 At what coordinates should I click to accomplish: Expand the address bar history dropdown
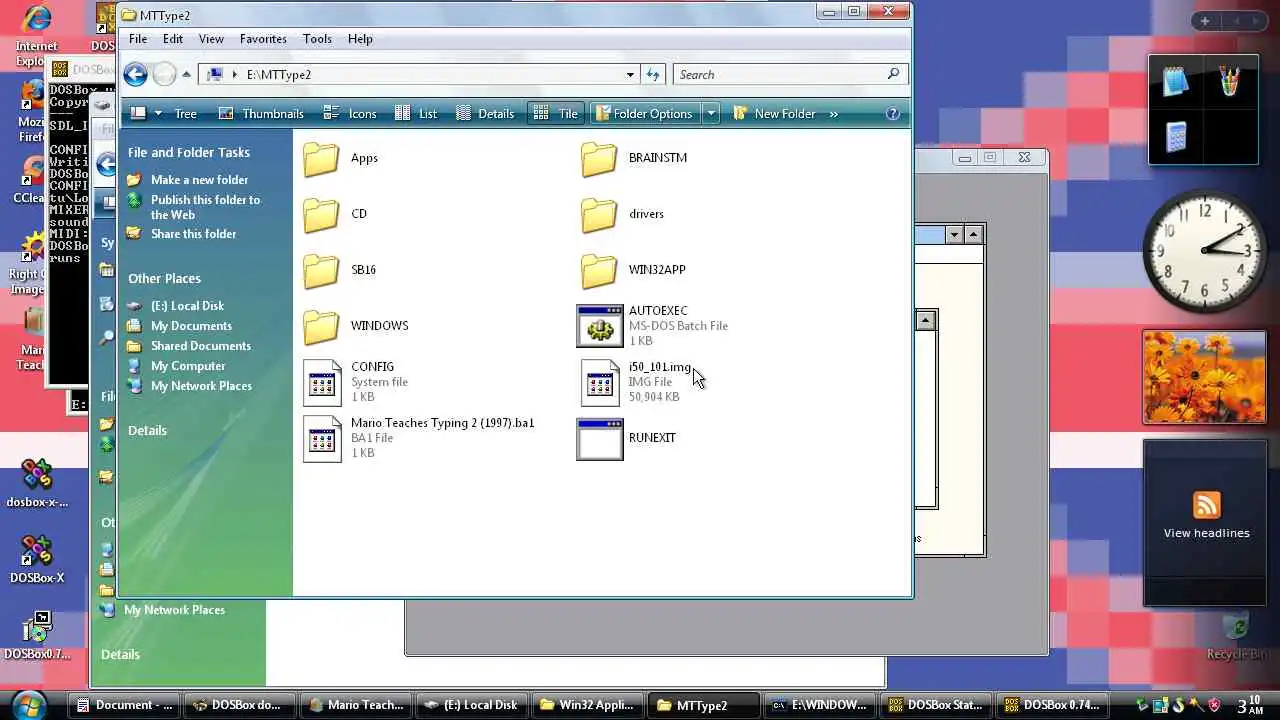pyautogui.click(x=630, y=75)
